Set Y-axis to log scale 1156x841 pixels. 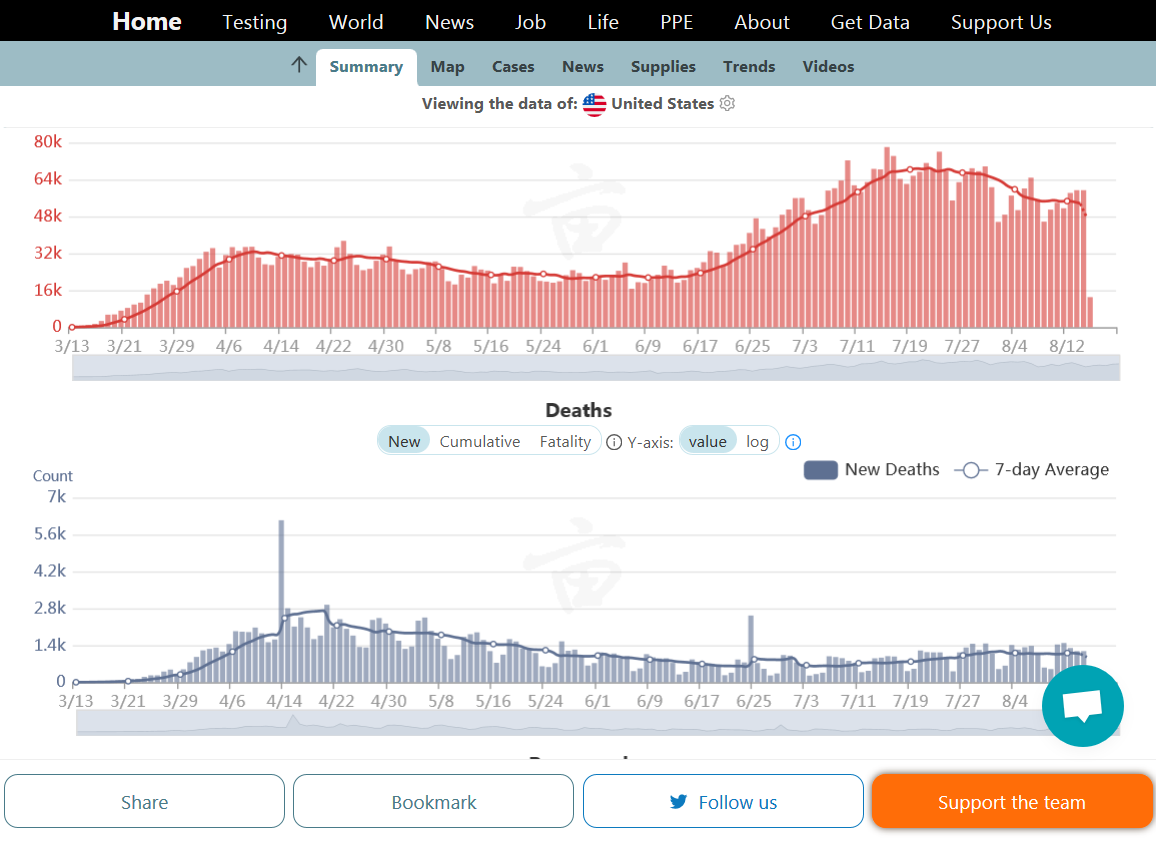pos(757,442)
